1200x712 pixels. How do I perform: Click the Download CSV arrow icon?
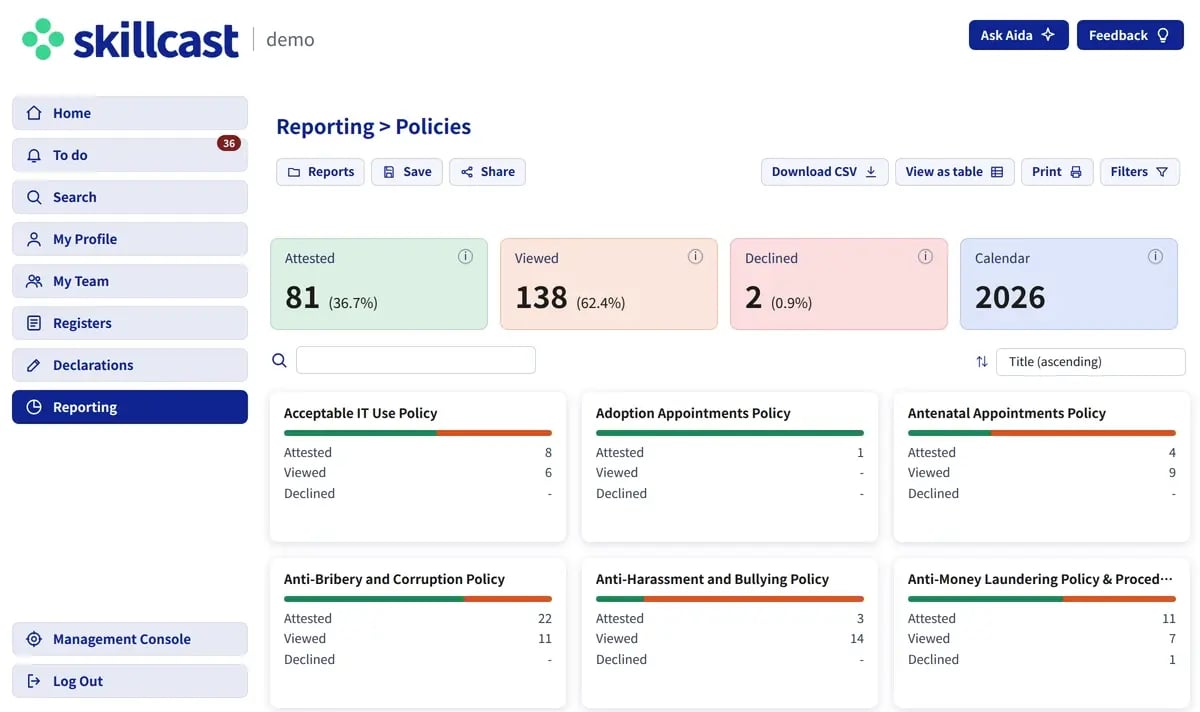[x=871, y=172]
